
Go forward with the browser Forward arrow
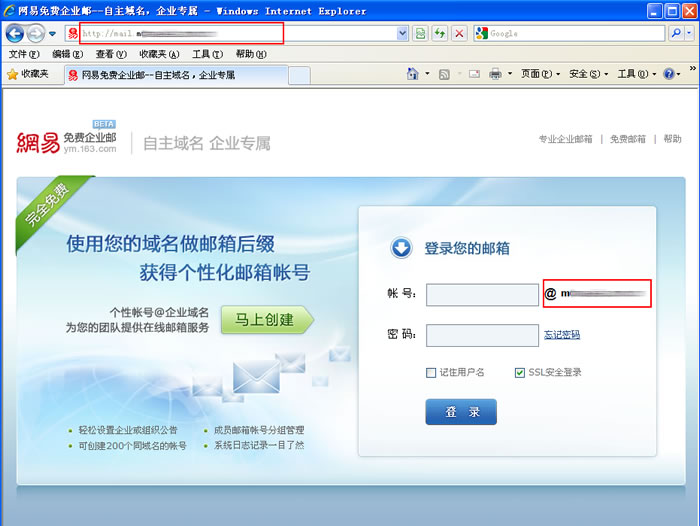coord(35,33)
